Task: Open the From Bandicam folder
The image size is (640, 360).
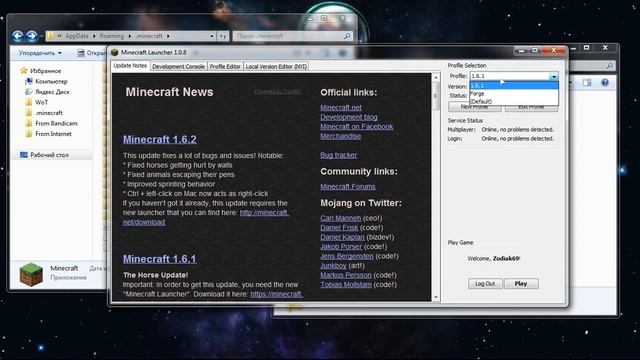Action: click(x=51, y=123)
